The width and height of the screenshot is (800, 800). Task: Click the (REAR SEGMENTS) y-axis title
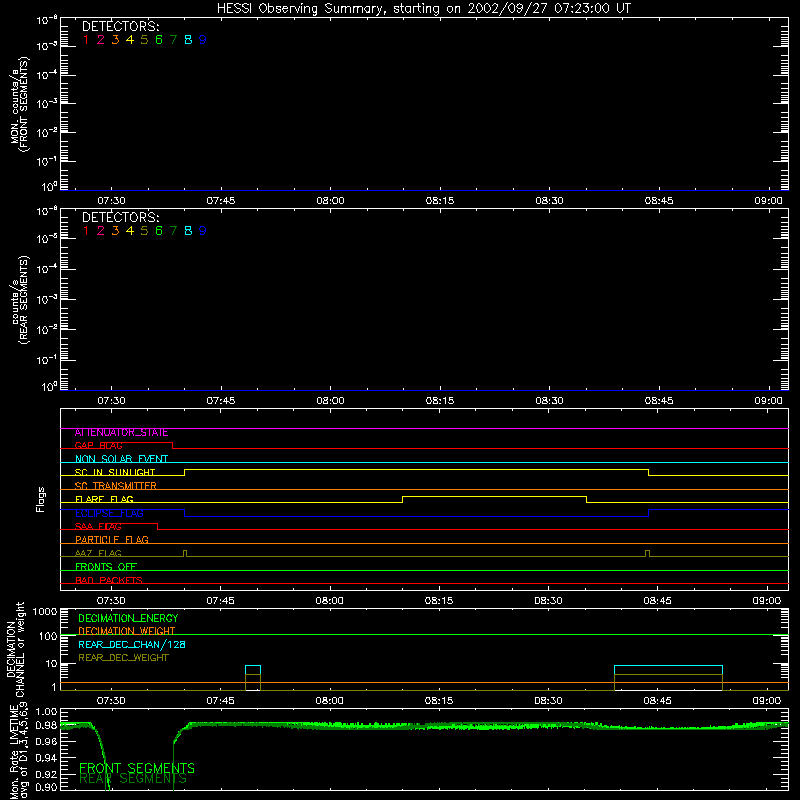[23, 301]
